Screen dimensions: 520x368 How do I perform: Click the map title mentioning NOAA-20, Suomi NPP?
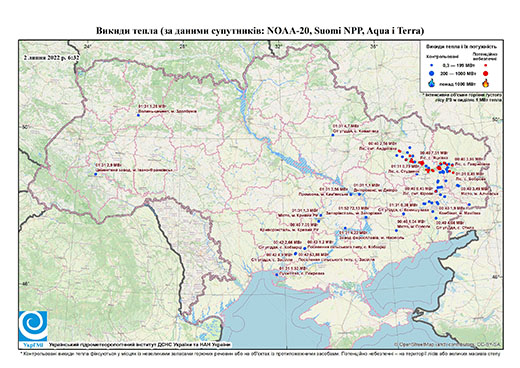260,31
